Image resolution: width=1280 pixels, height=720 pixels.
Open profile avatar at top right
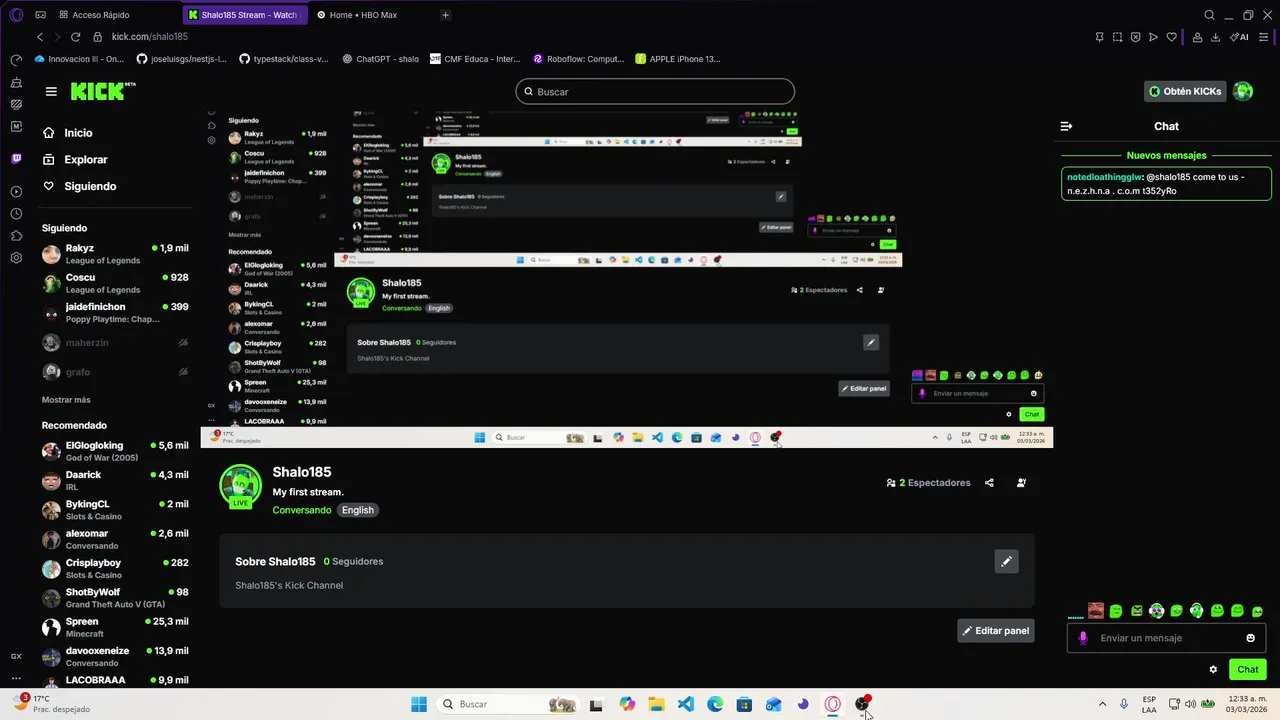(1243, 91)
